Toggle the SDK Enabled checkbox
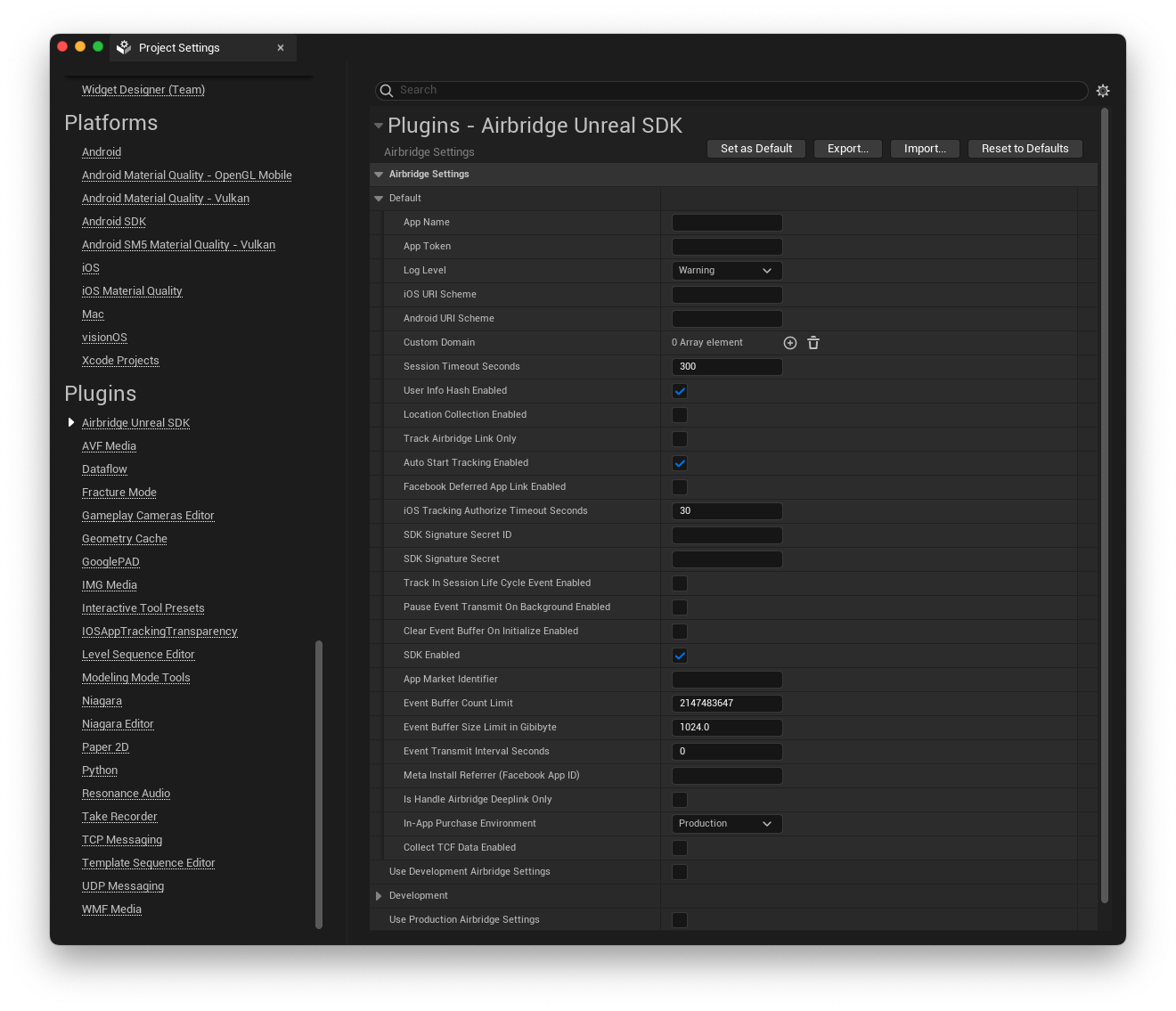Screen dimensions: 1176x1011 click(x=680, y=656)
